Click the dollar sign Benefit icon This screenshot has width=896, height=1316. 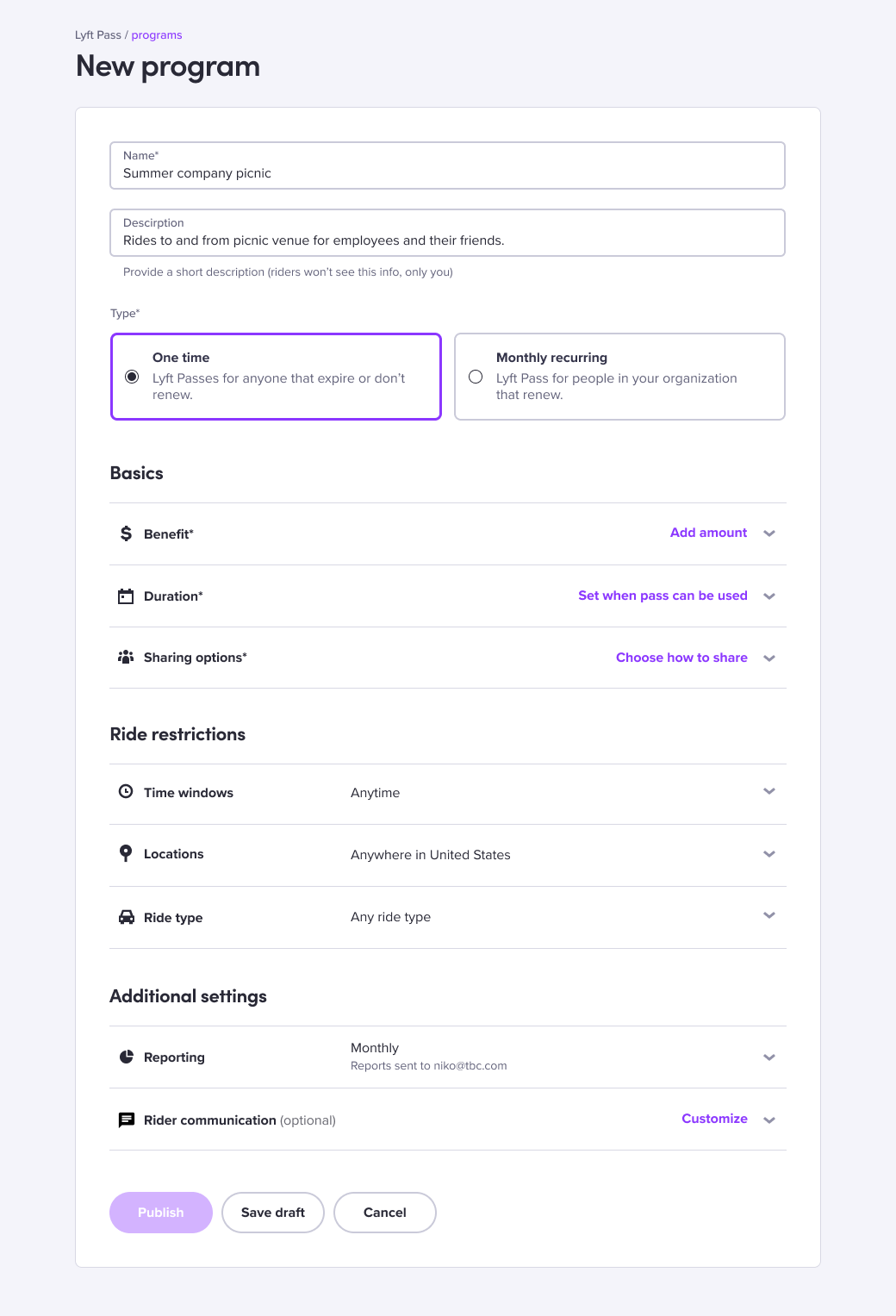click(x=126, y=533)
